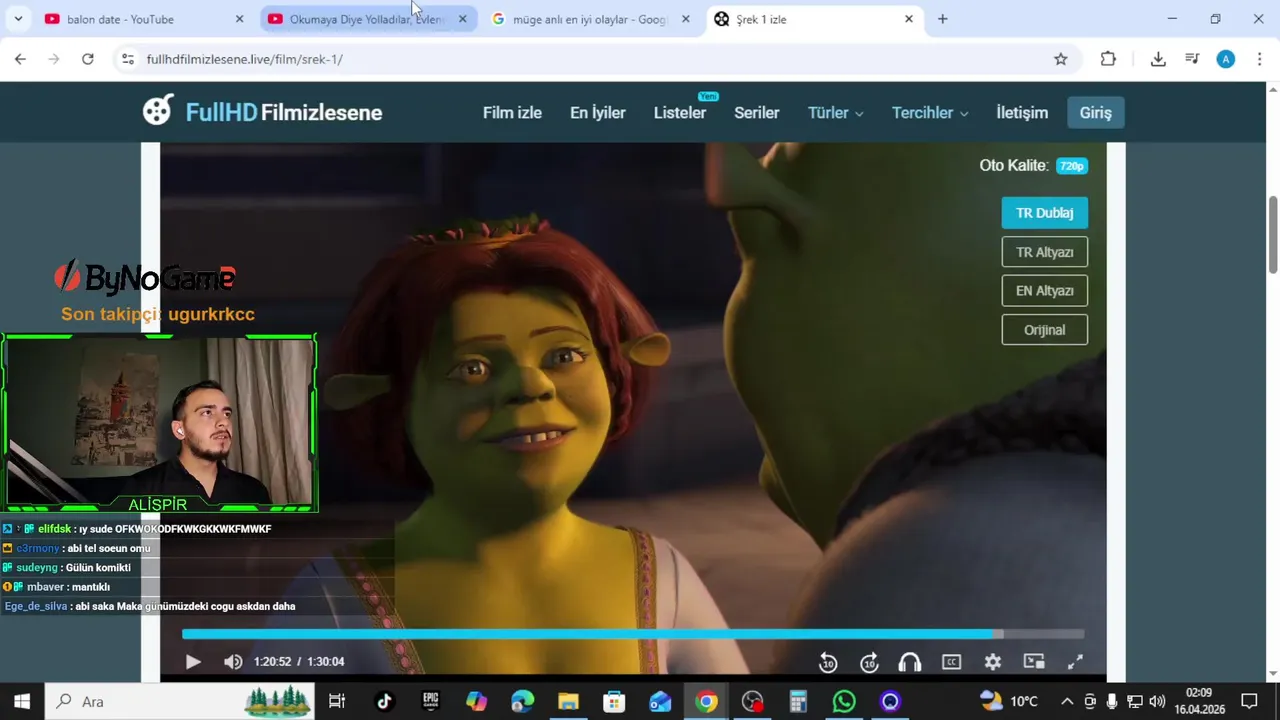1280x720 pixels.
Task: Rewind the video 10 seconds
Action: coord(828,662)
